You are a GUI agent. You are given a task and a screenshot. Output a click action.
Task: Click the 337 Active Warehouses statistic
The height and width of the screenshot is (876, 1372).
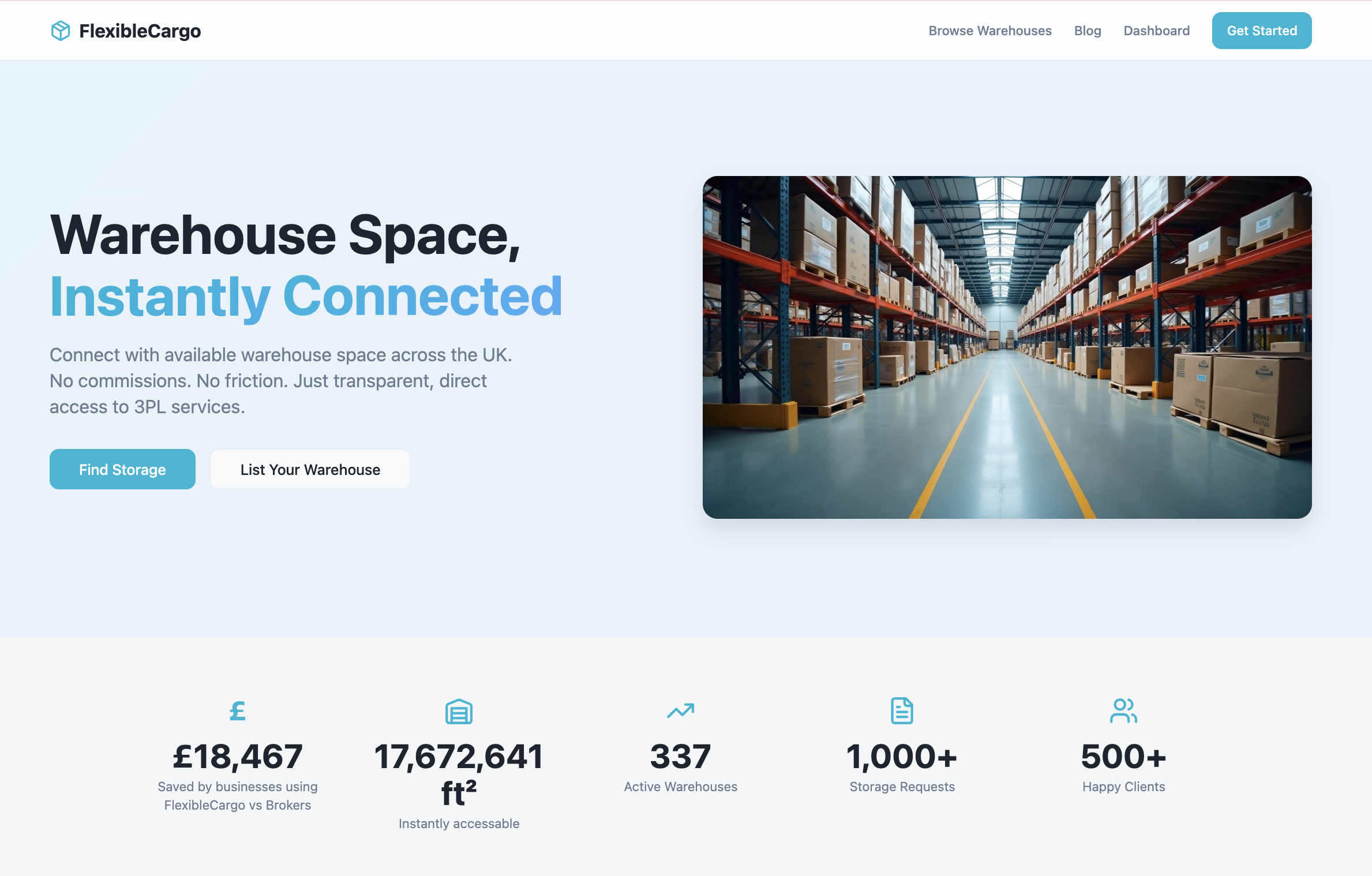coord(681,757)
